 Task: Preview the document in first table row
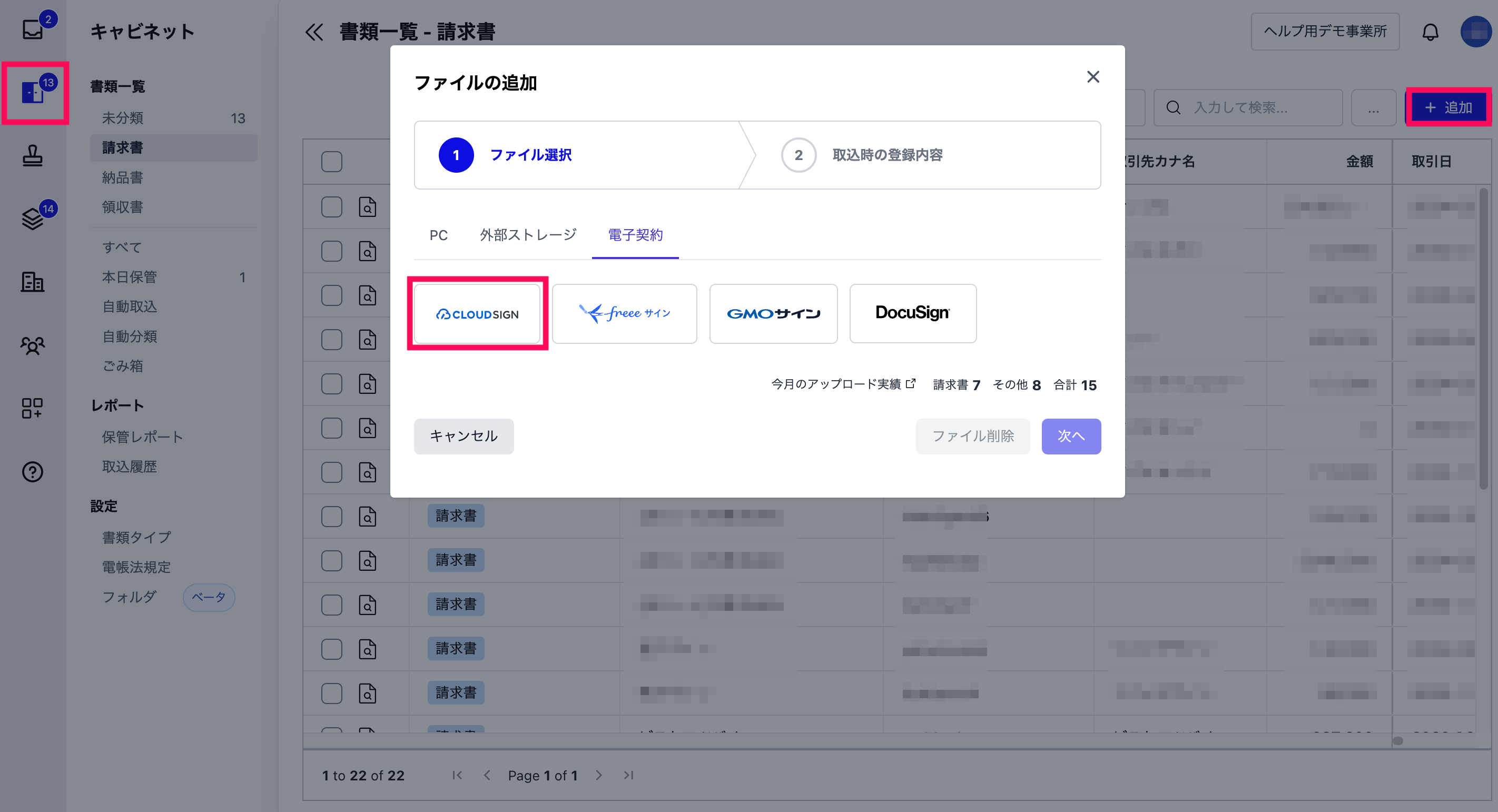(x=368, y=207)
